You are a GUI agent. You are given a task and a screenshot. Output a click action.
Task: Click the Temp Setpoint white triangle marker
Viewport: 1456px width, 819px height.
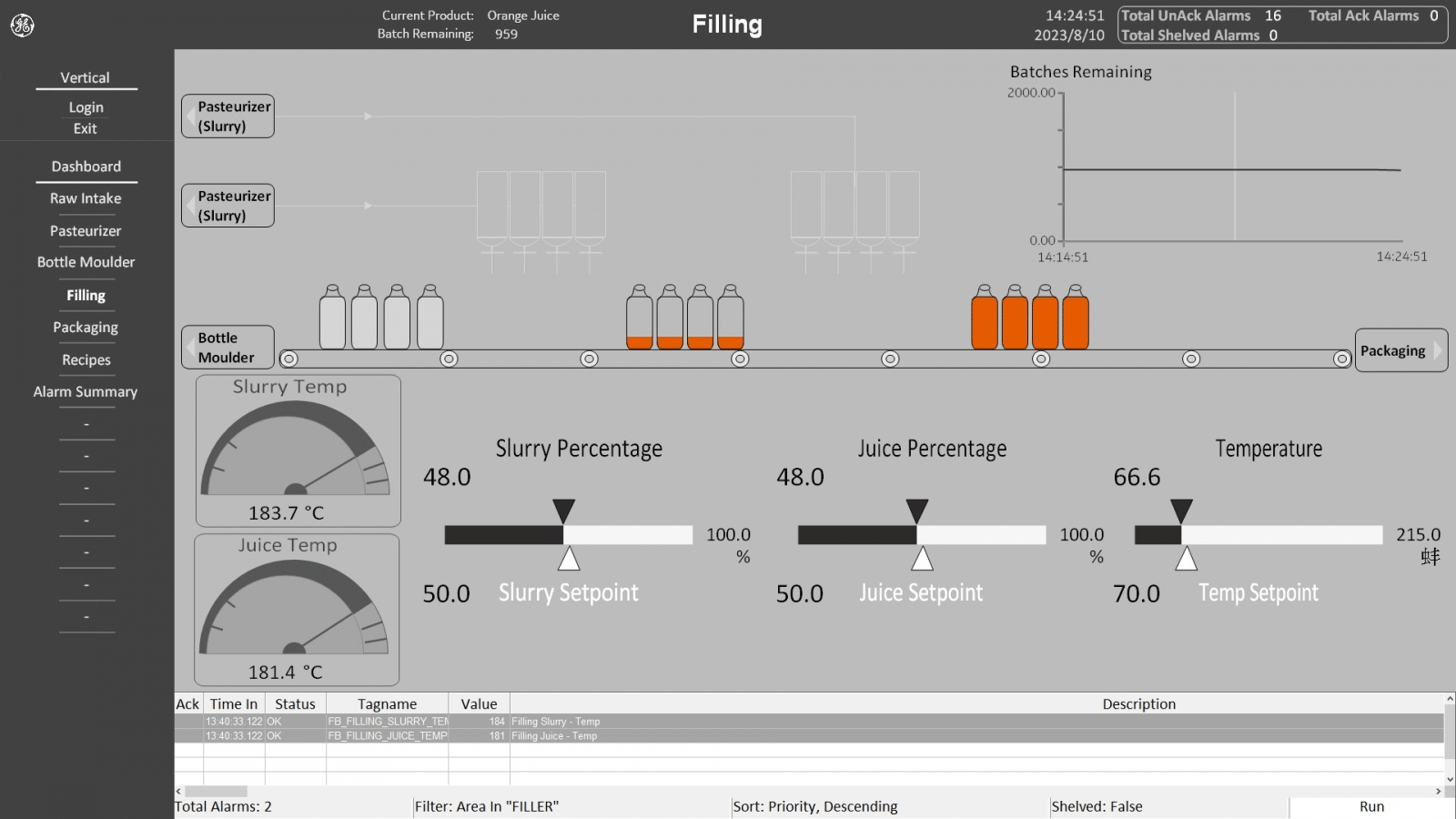[1186, 558]
